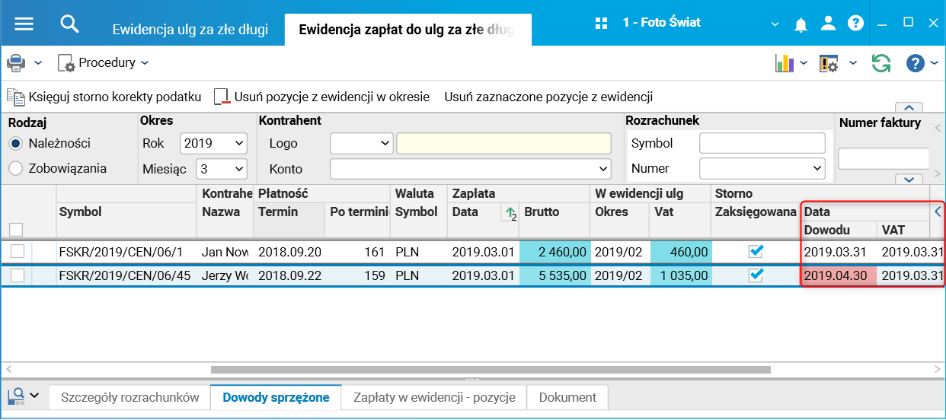Click Księguj storno korekty podatku
Viewport: 946px width, 420px height.
(105, 97)
